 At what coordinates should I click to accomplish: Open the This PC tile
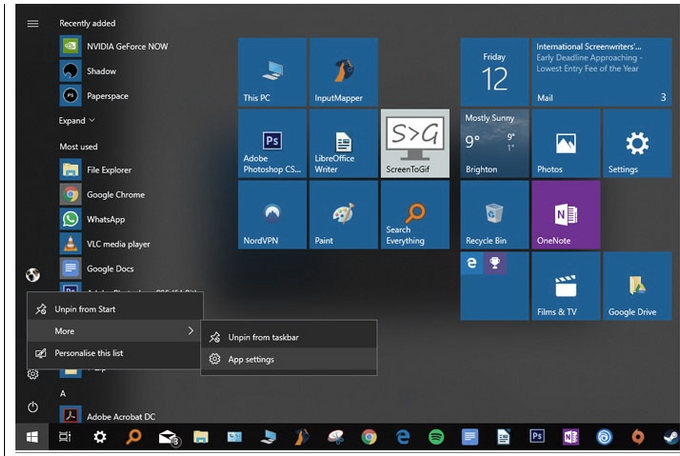[272, 72]
